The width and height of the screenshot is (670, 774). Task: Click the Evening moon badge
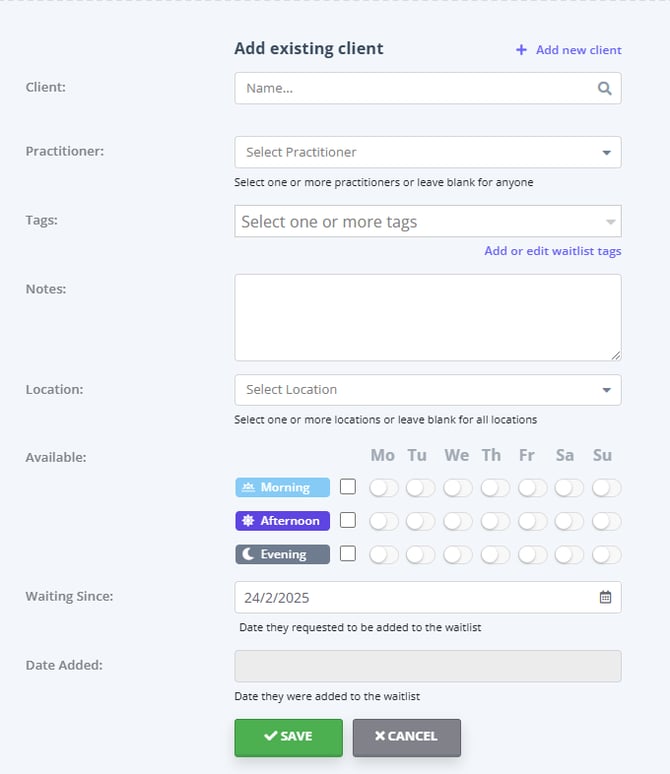coord(282,554)
